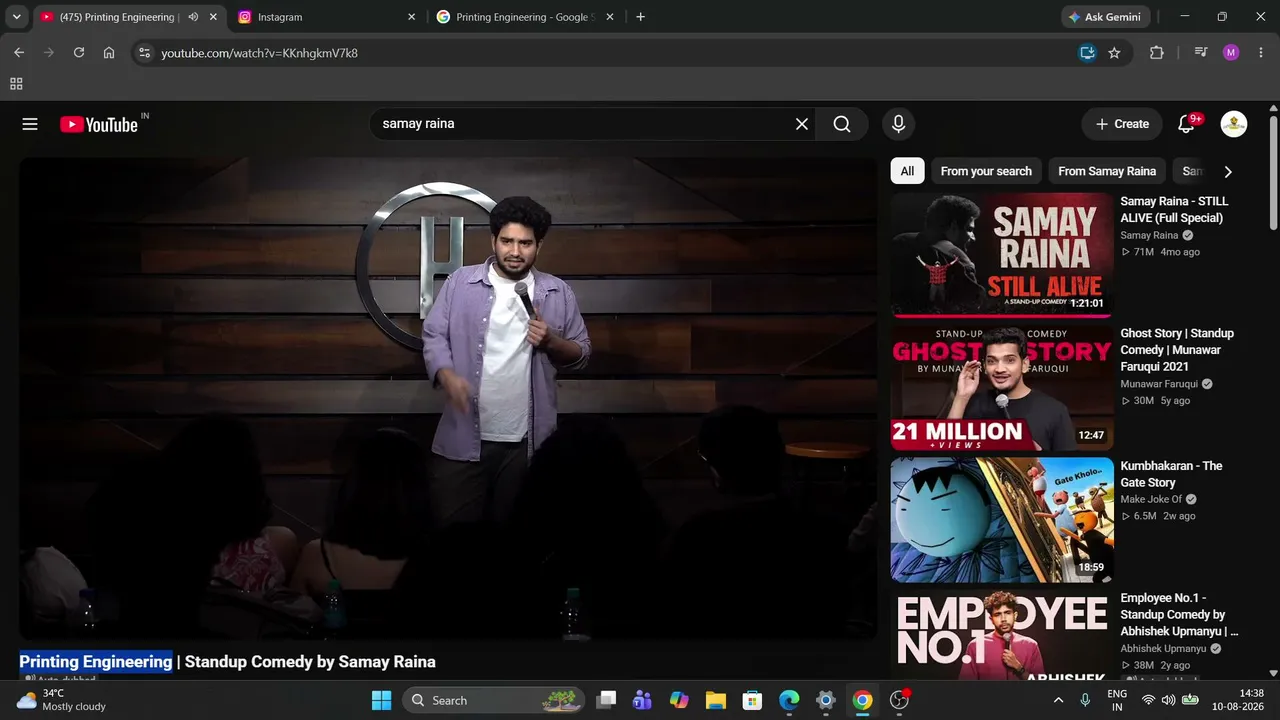Screen dimensions: 1280x720
Task: Select the From Samay Raina chip
Action: [x=1107, y=171]
